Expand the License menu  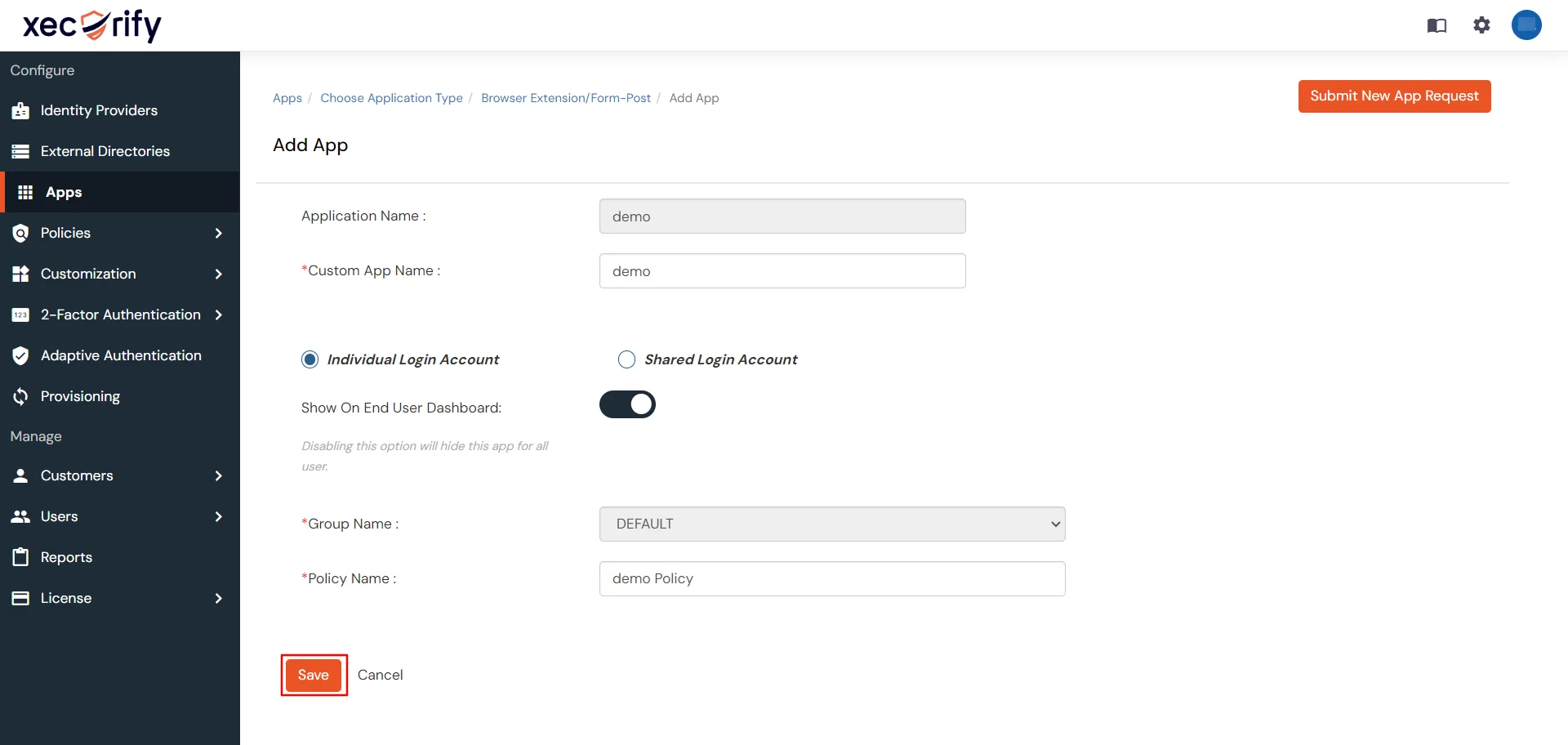(x=65, y=598)
